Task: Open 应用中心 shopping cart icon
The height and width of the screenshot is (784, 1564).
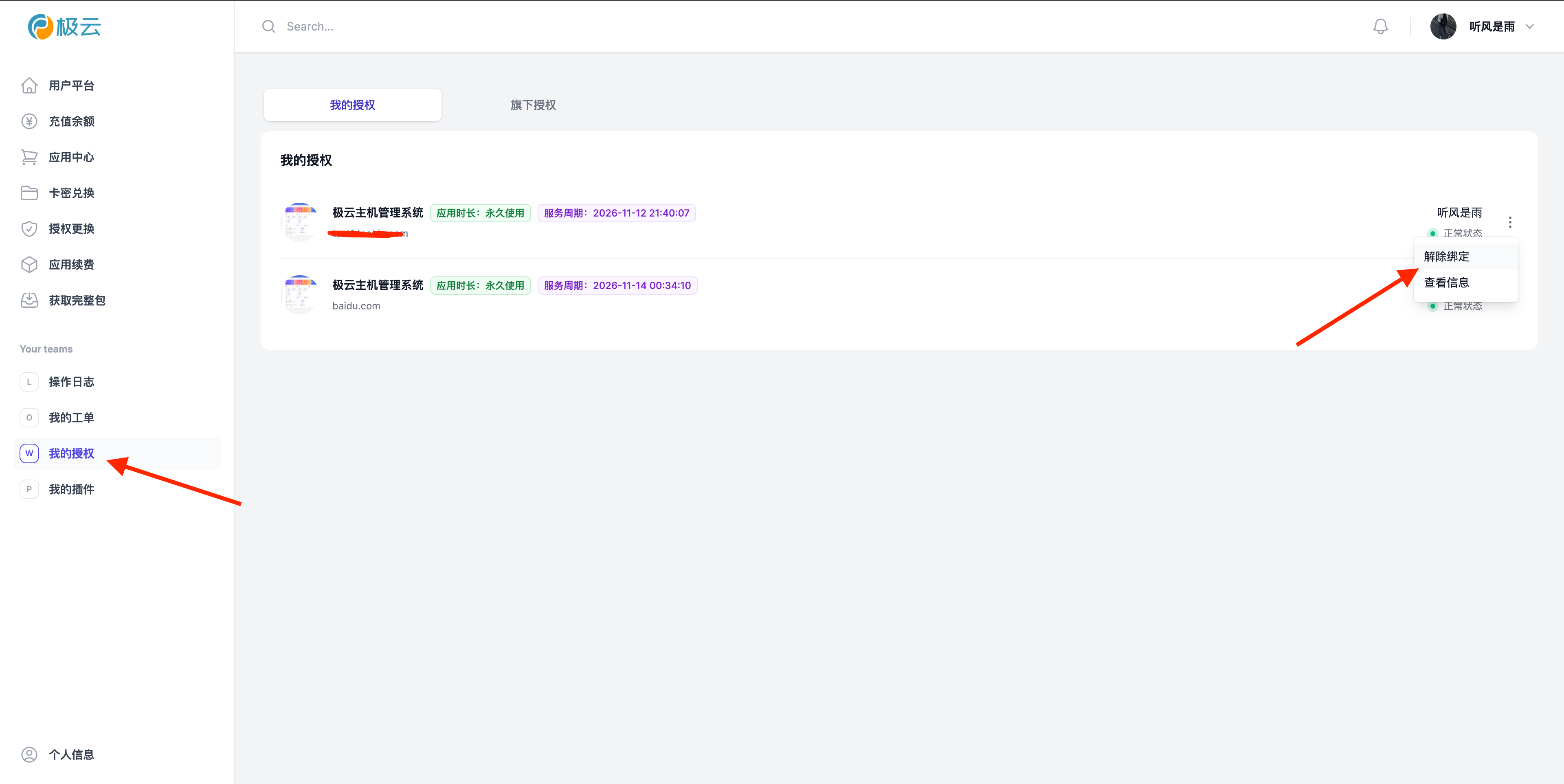Action: click(x=29, y=157)
